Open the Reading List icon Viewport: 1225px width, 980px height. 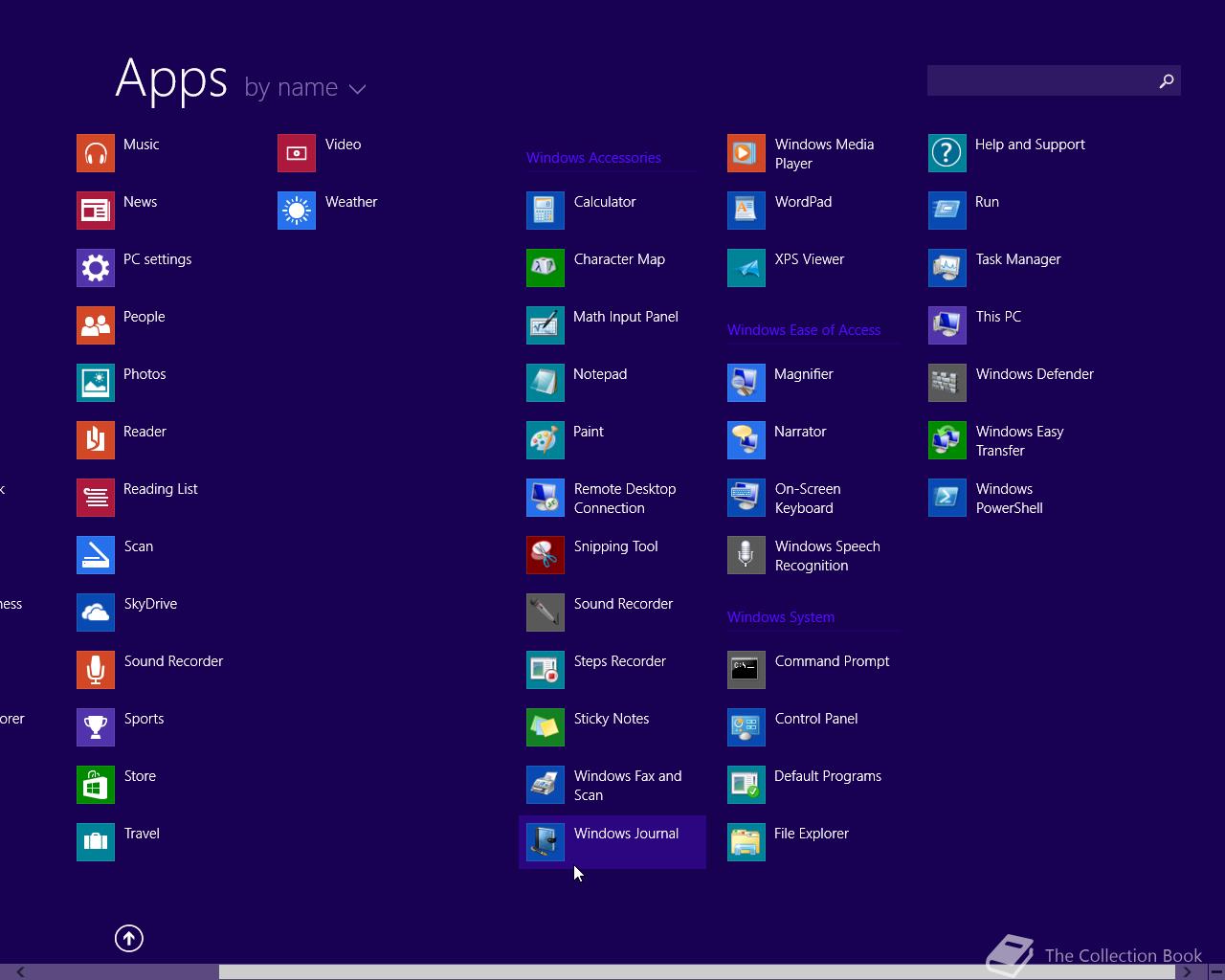click(96, 498)
